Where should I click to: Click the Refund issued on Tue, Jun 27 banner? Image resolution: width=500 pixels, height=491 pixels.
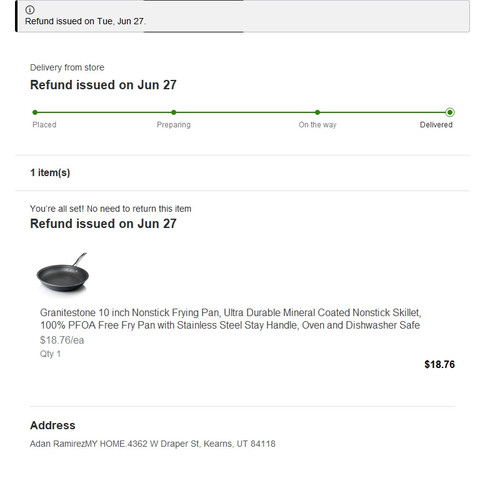(x=242, y=16)
